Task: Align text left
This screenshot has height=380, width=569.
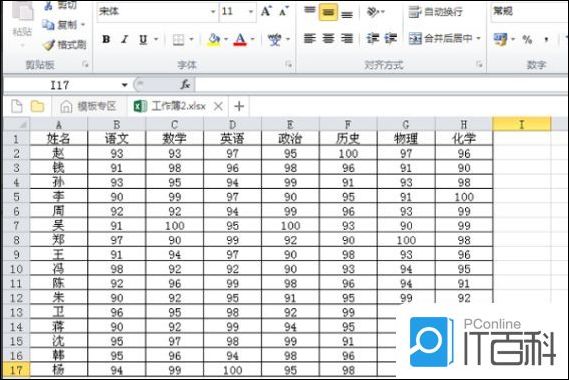Action: (310, 38)
